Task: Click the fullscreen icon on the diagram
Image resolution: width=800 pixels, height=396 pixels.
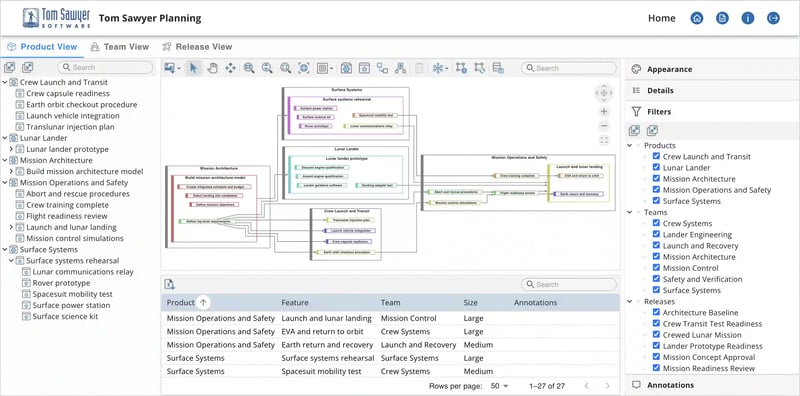Action: (604, 140)
